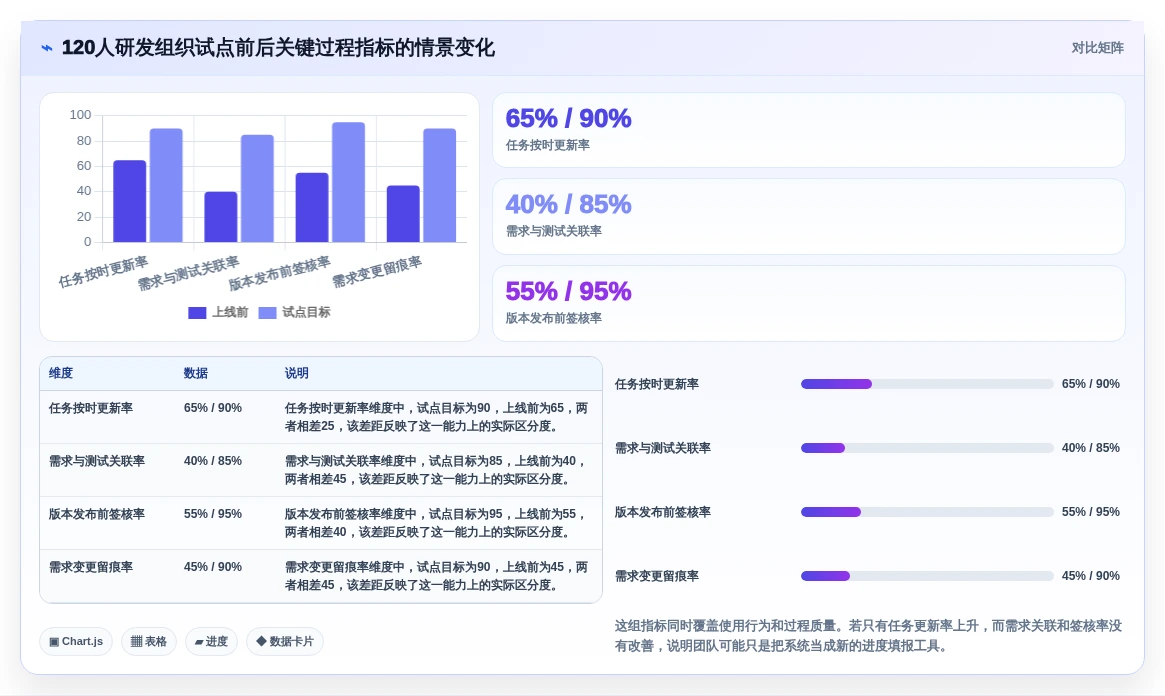
Task: Click the 表格 tag chip
Action: (149, 641)
